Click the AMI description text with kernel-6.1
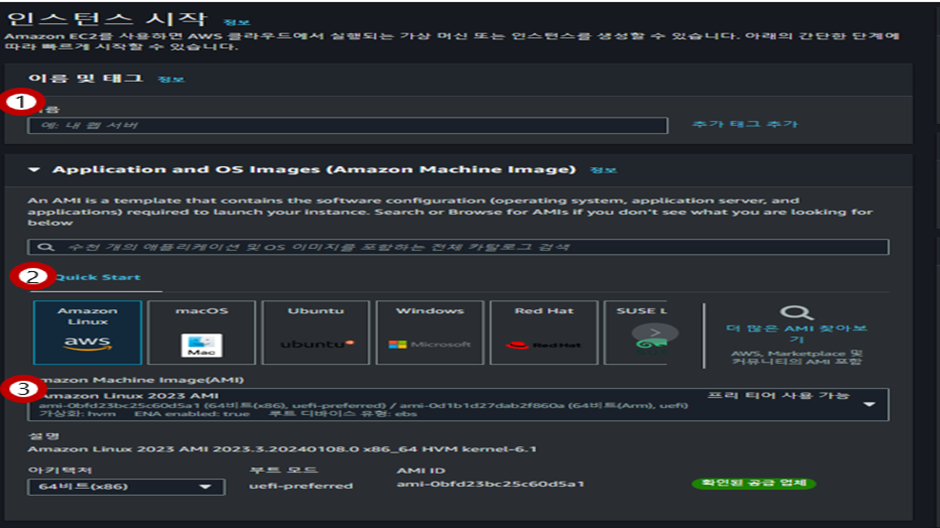This screenshot has height=528, width=940. 282,449
